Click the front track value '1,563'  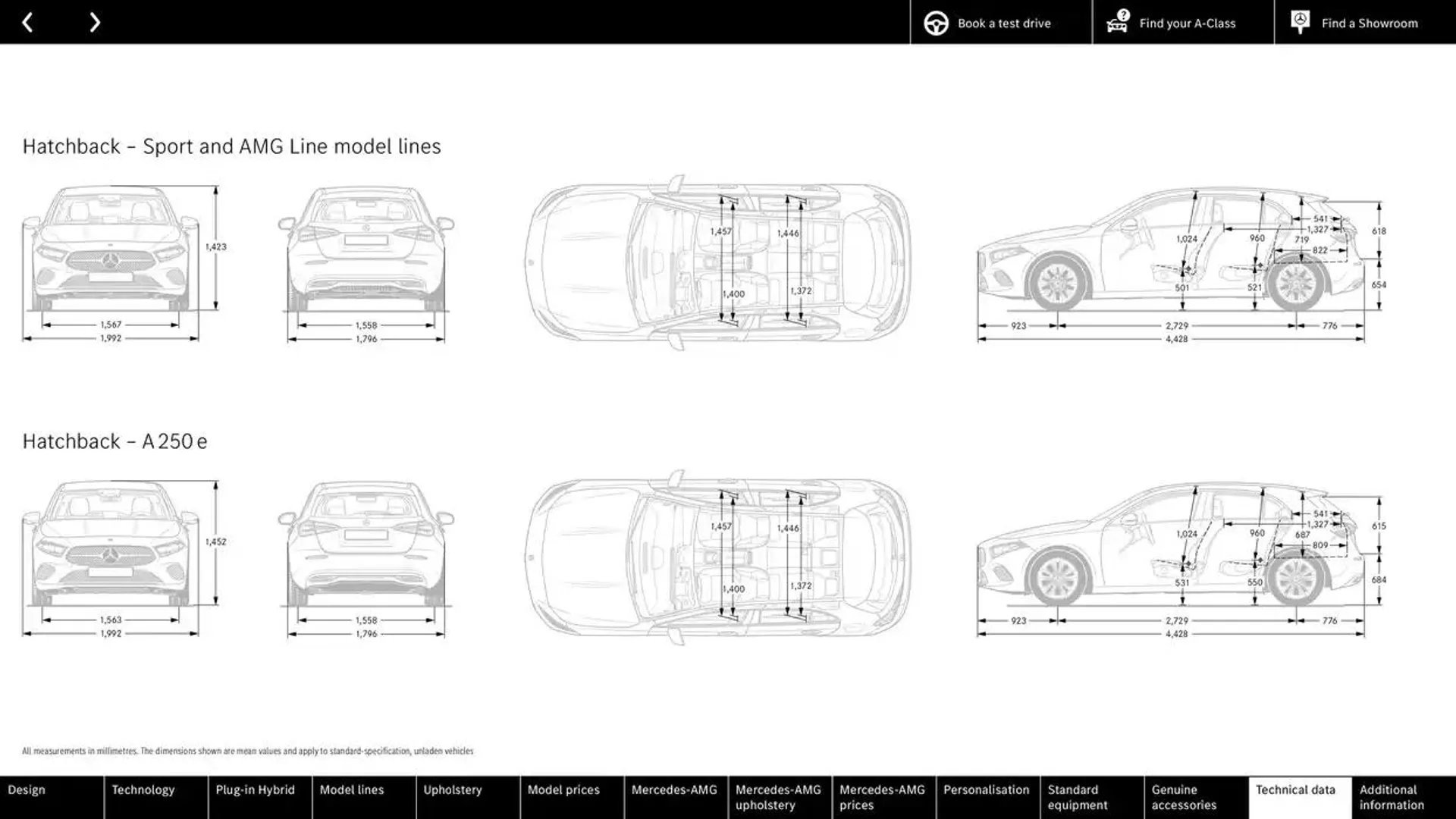[111, 620]
